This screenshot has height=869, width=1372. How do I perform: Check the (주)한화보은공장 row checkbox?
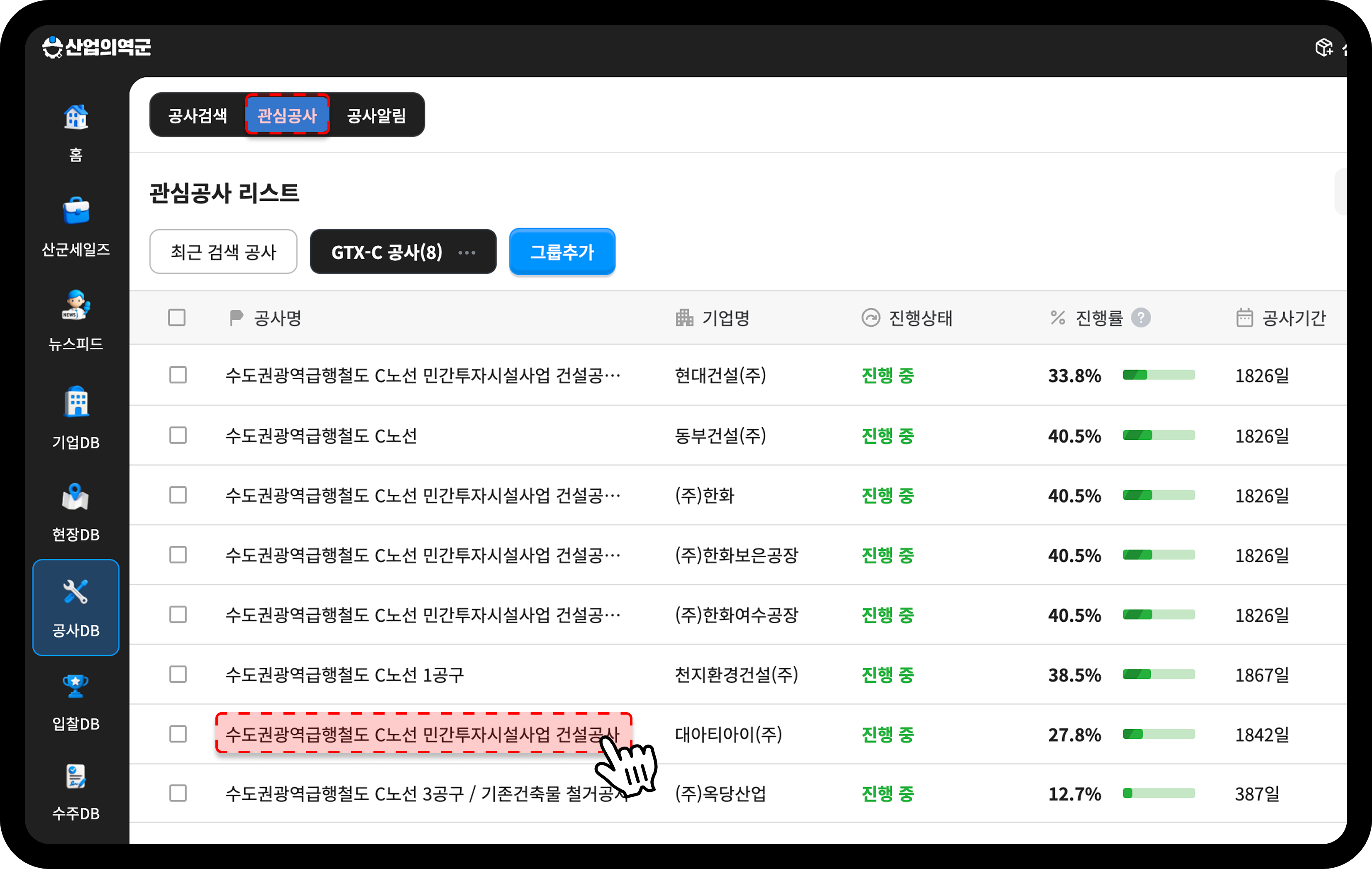pyautogui.click(x=178, y=555)
